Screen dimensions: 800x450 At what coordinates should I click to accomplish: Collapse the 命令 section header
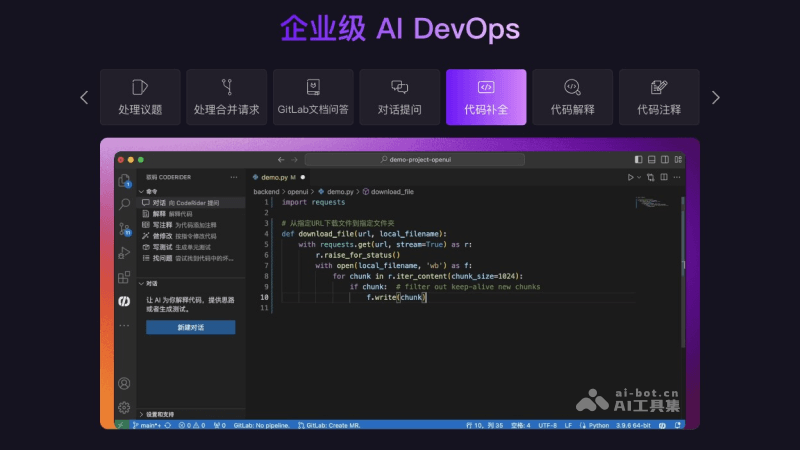(152, 191)
